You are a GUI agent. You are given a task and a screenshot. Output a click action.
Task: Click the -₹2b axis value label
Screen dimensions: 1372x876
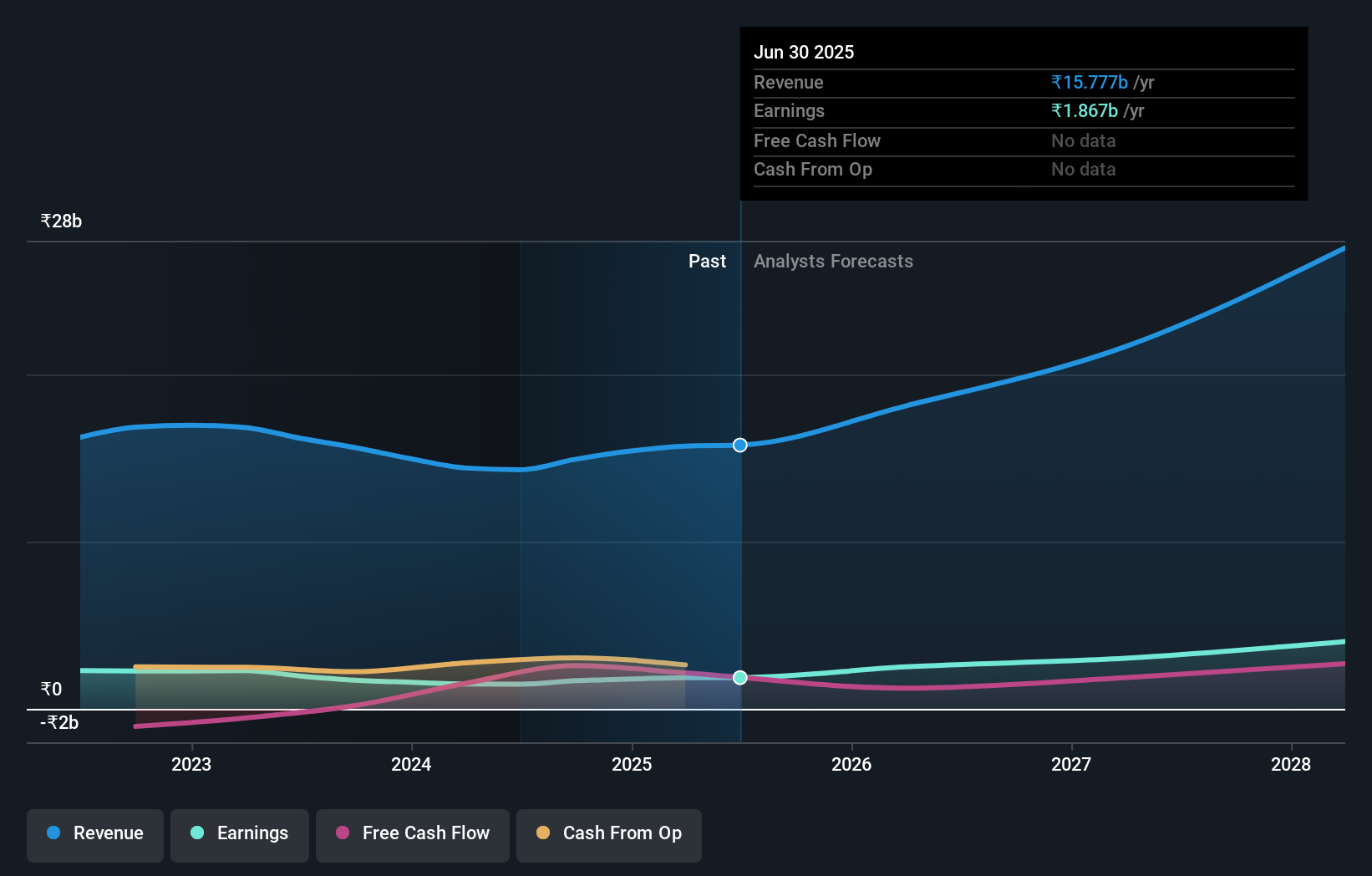[58, 722]
